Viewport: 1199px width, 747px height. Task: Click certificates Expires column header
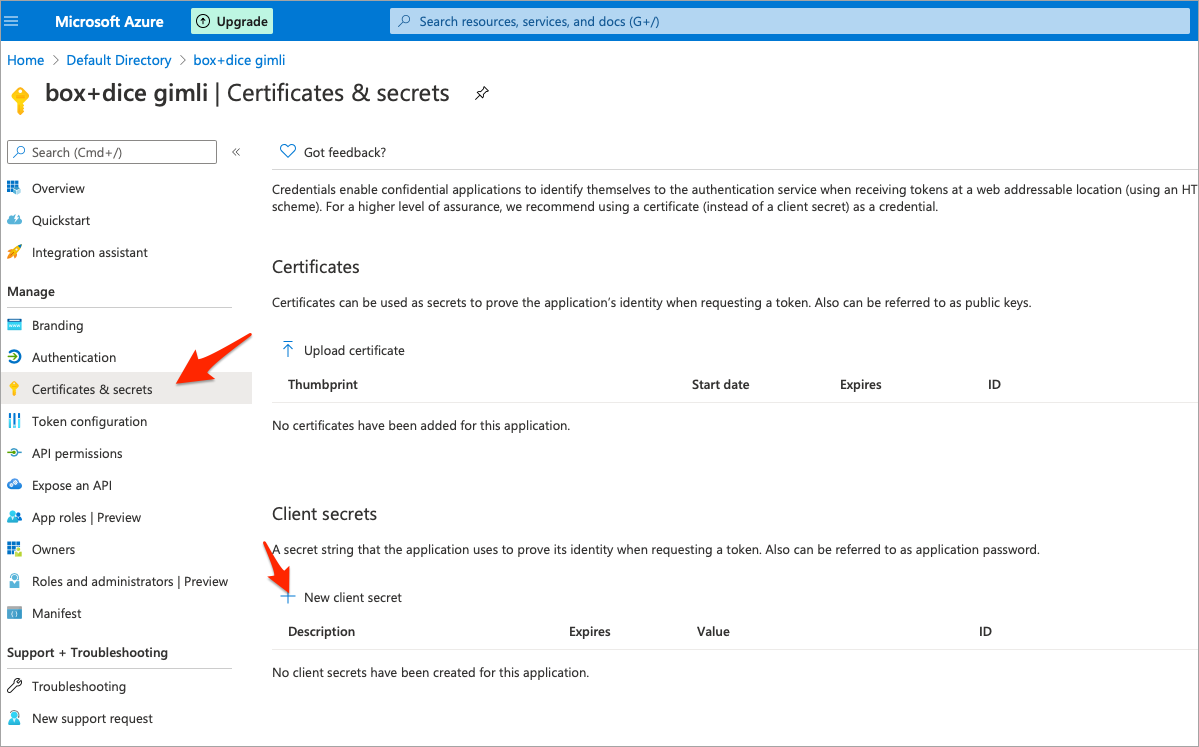pyautogui.click(x=860, y=385)
